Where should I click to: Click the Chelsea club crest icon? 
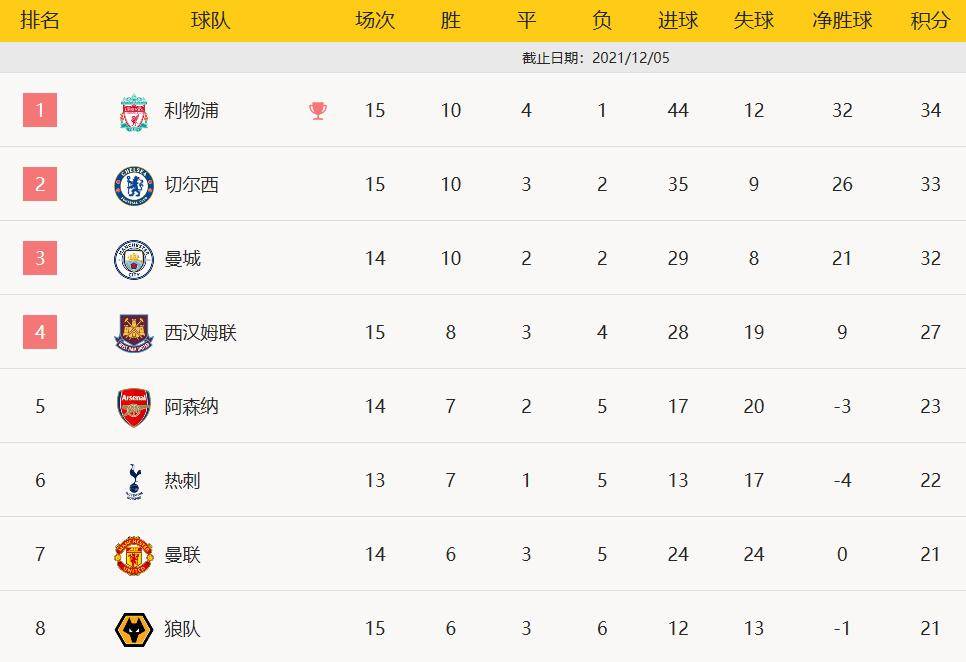pyautogui.click(x=134, y=185)
